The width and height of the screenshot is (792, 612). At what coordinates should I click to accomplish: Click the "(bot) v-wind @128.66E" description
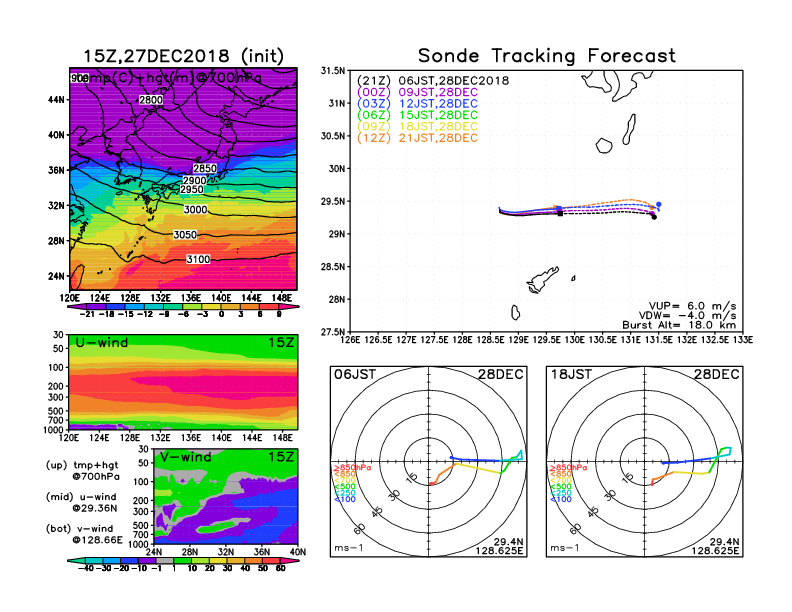click(x=84, y=534)
